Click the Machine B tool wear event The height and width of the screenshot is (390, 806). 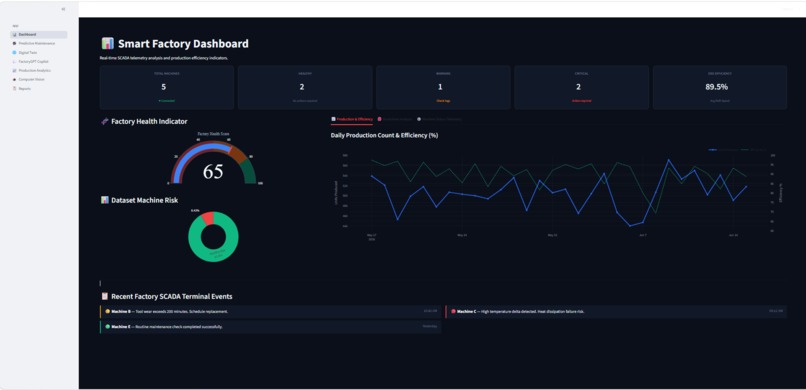click(270, 312)
